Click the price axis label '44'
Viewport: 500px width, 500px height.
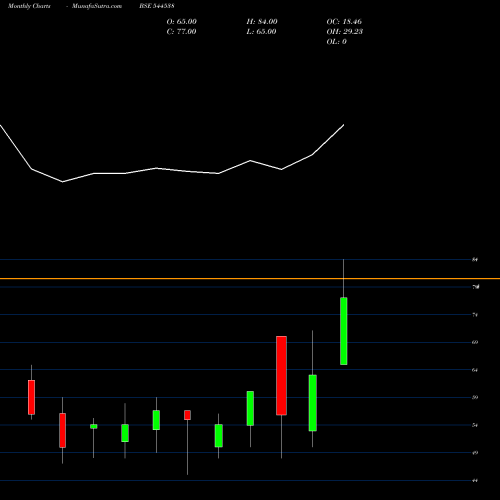pyautogui.click(x=475, y=480)
